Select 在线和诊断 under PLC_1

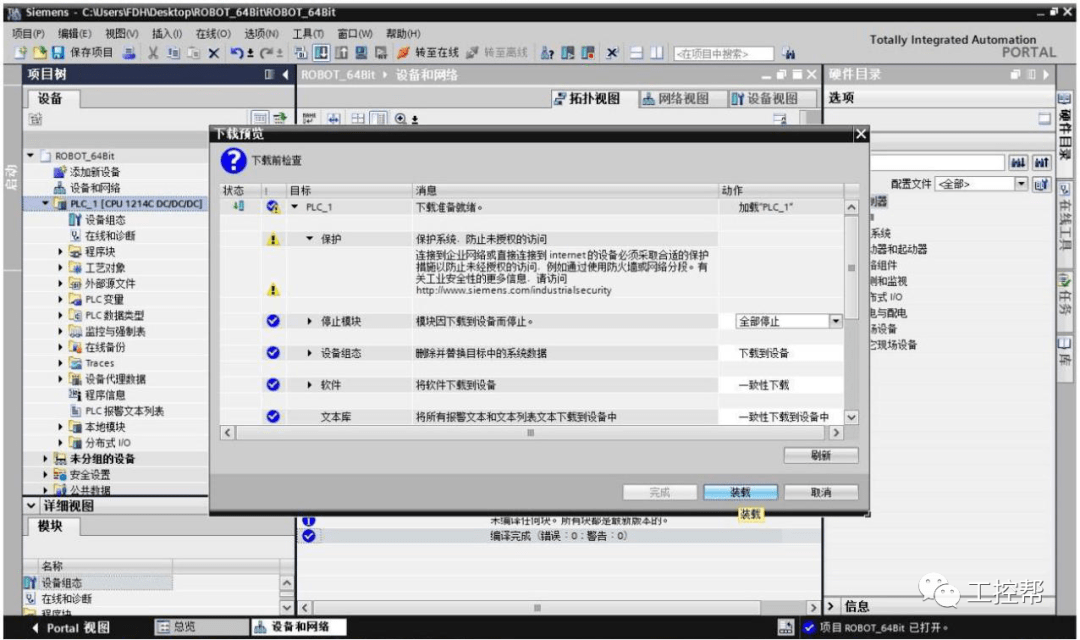click(110, 236)
